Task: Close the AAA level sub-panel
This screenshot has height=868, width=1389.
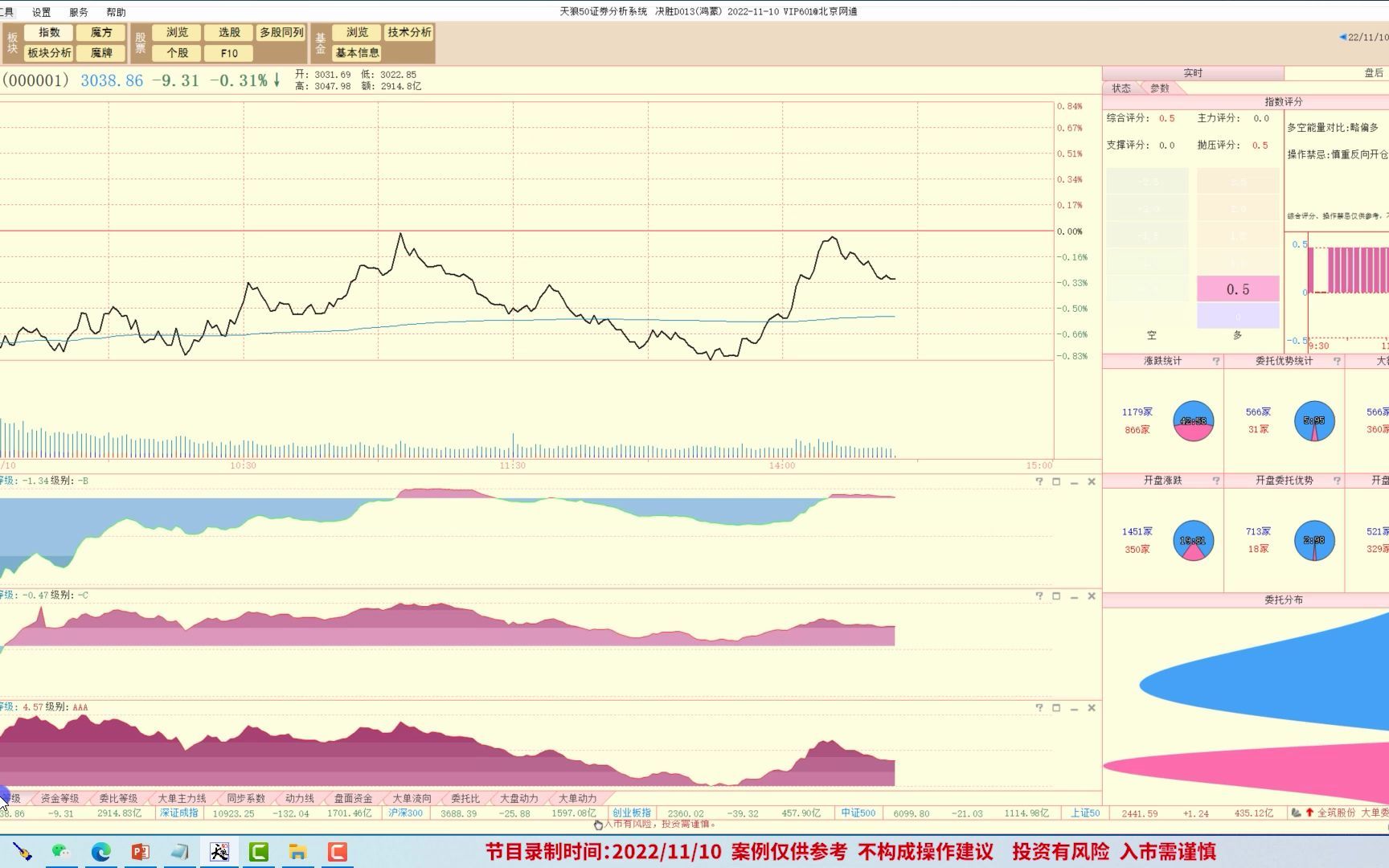Action: 1092,707
